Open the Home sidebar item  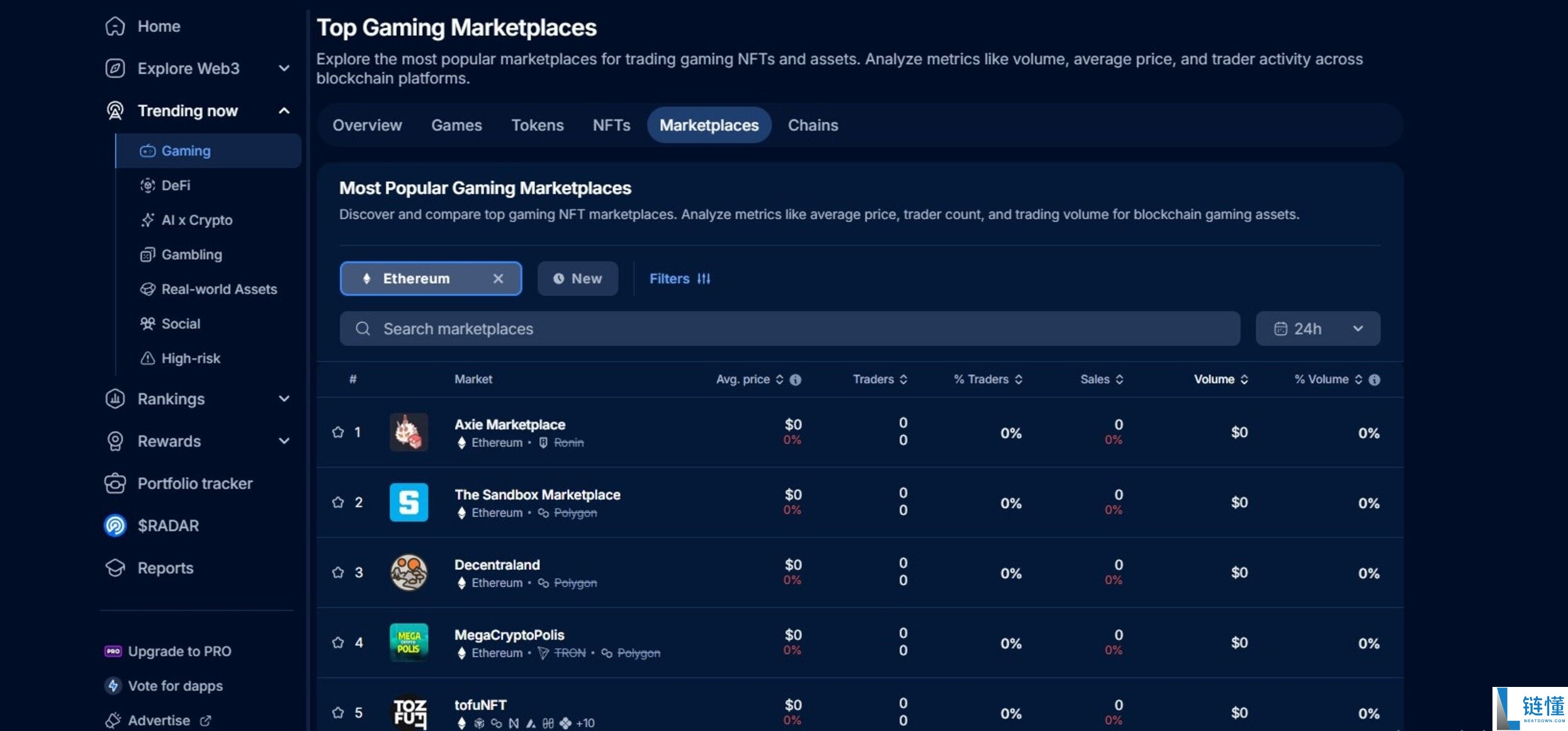point(142,26)
